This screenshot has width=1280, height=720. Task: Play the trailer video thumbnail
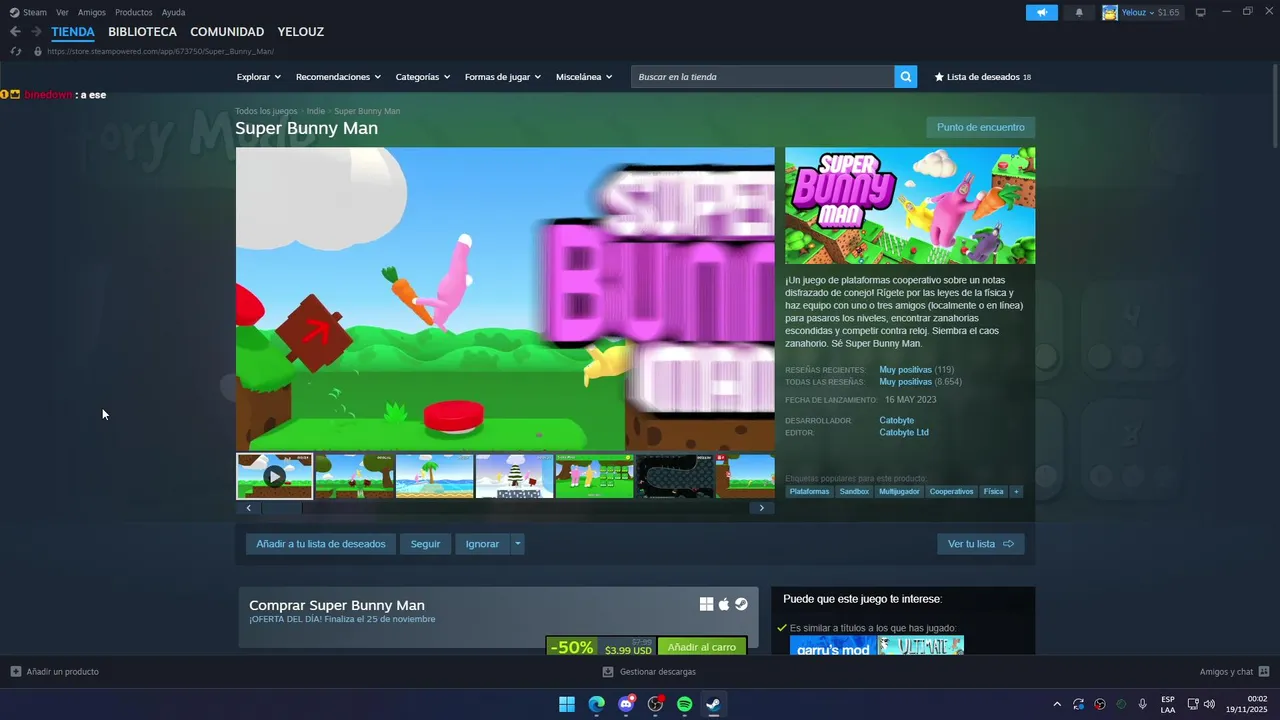coord(274,476)
